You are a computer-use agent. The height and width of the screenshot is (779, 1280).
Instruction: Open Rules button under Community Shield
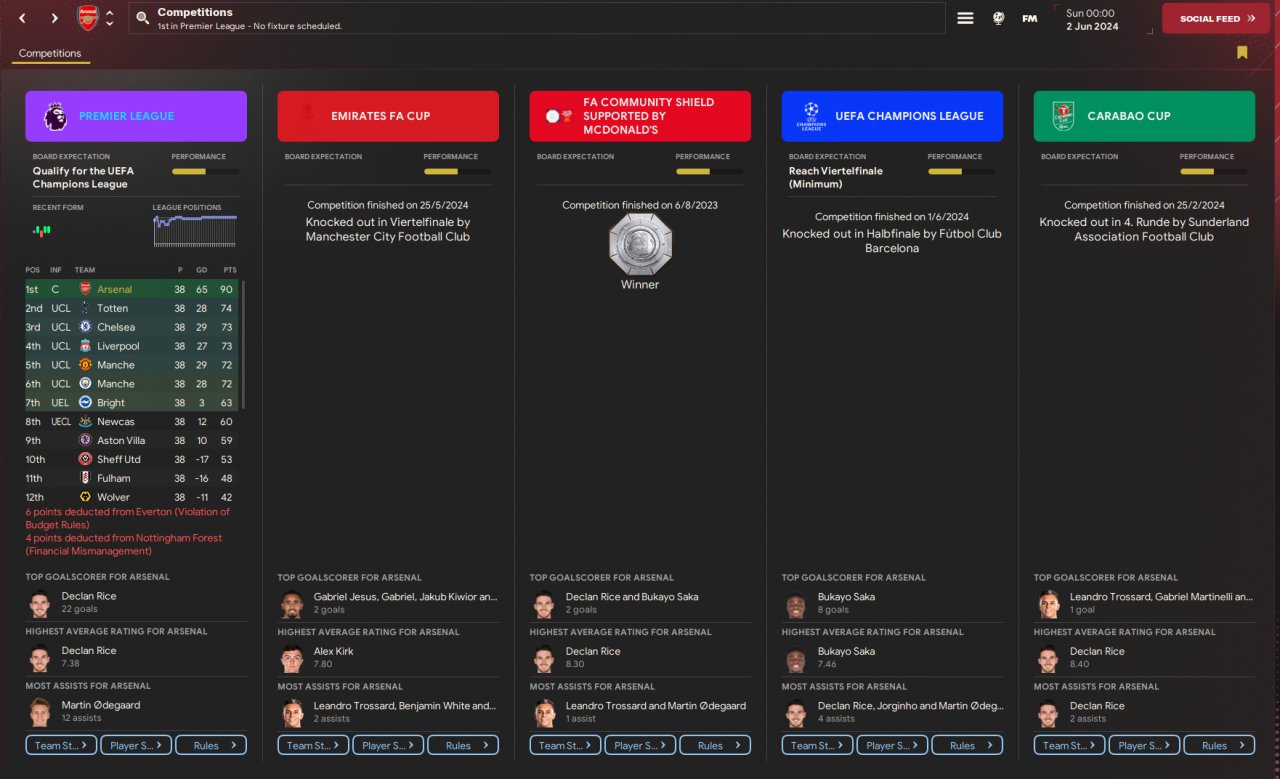click(x=715, y=745)
